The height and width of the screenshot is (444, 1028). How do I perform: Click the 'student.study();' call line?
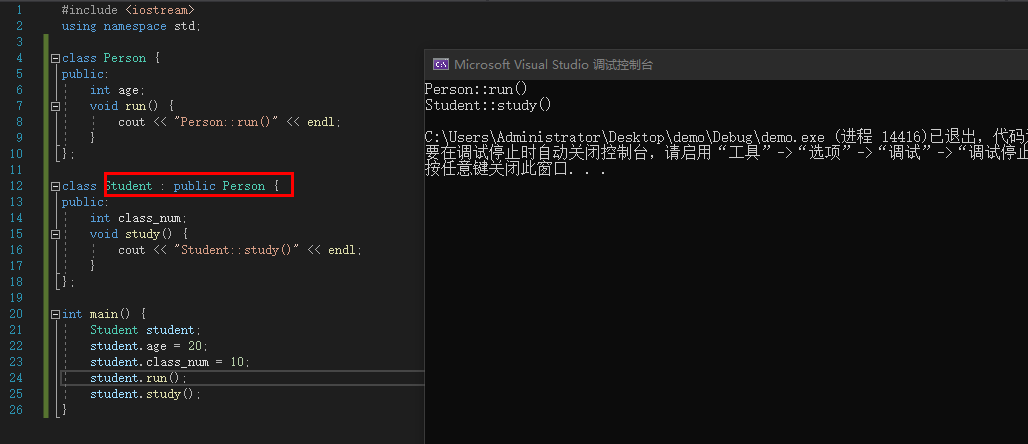pyautogui.click(x=145, y=394)
